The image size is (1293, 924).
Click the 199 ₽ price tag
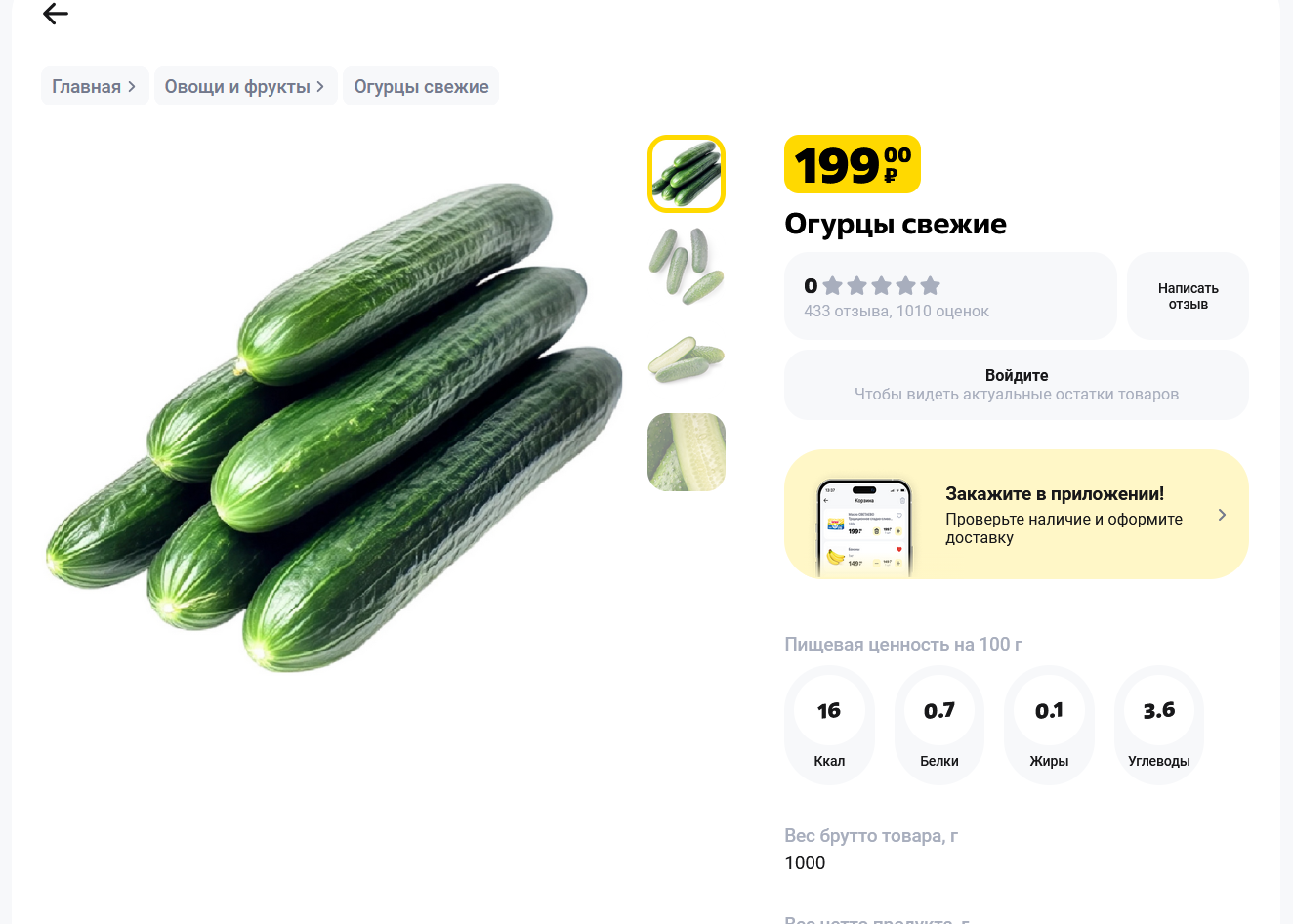[852, 164]
